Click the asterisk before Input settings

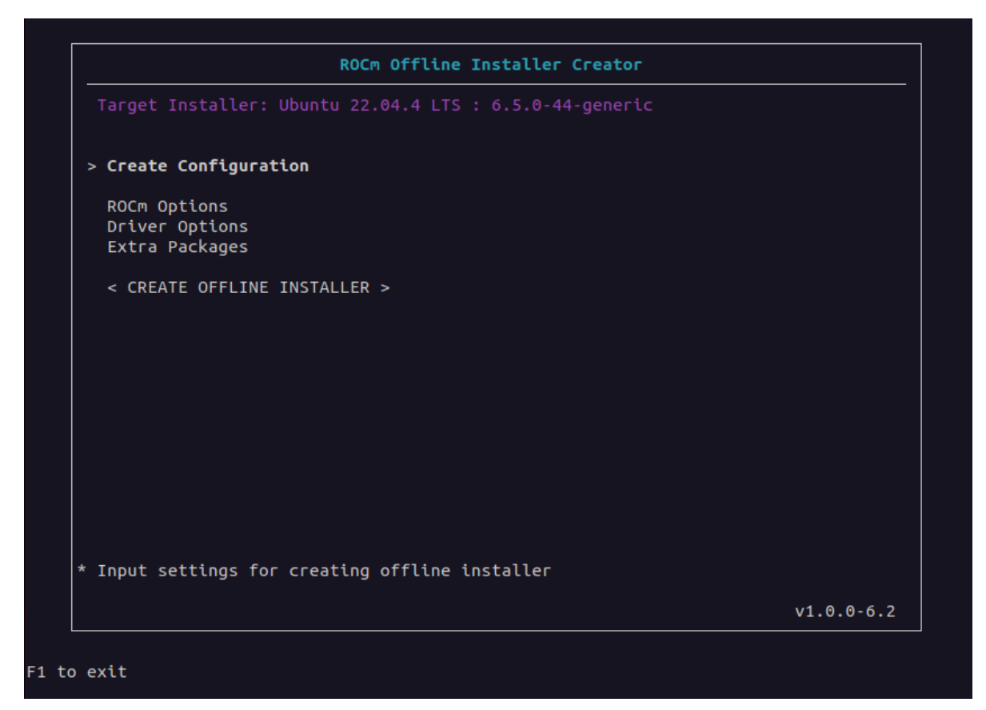click(x=82, y=572)
